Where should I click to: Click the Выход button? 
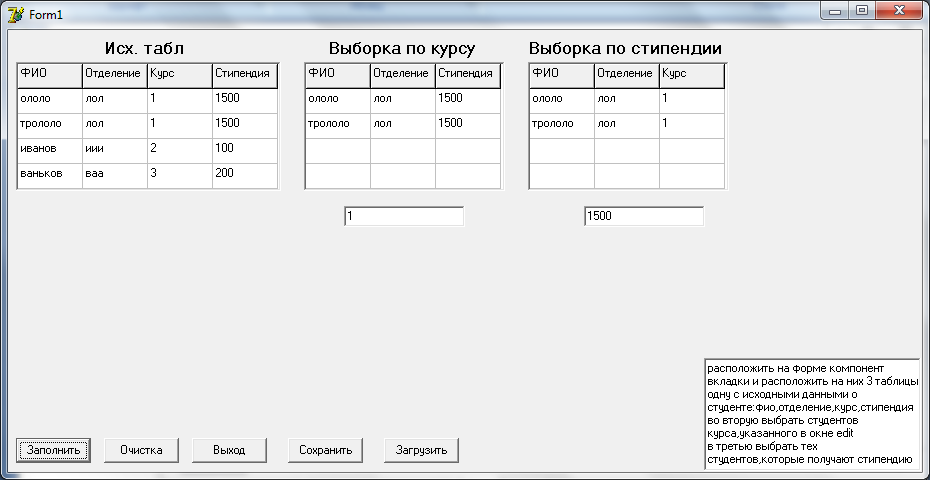229,450
